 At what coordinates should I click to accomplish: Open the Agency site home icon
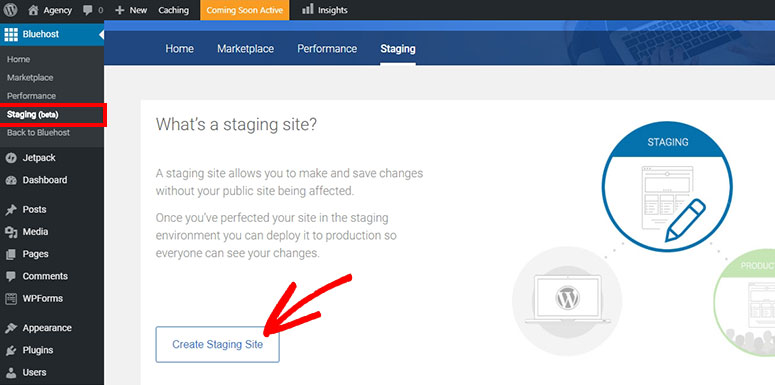click(33, 10)
